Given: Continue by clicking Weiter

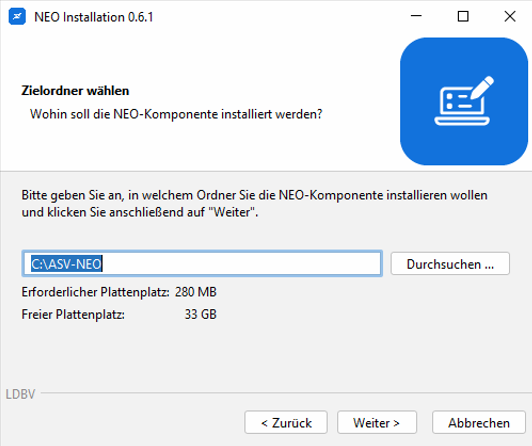Looking at the screenshot, I should pos(377,423).
